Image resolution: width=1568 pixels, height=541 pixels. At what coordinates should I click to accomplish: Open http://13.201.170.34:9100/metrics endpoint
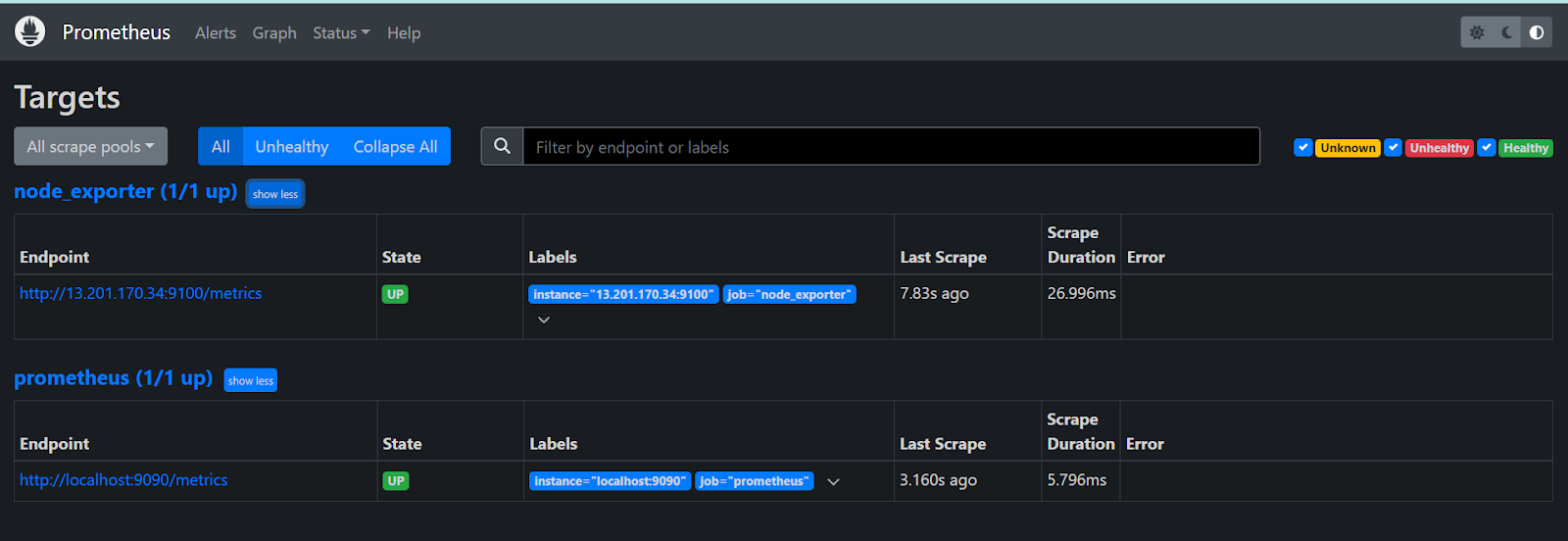[141, 293]
